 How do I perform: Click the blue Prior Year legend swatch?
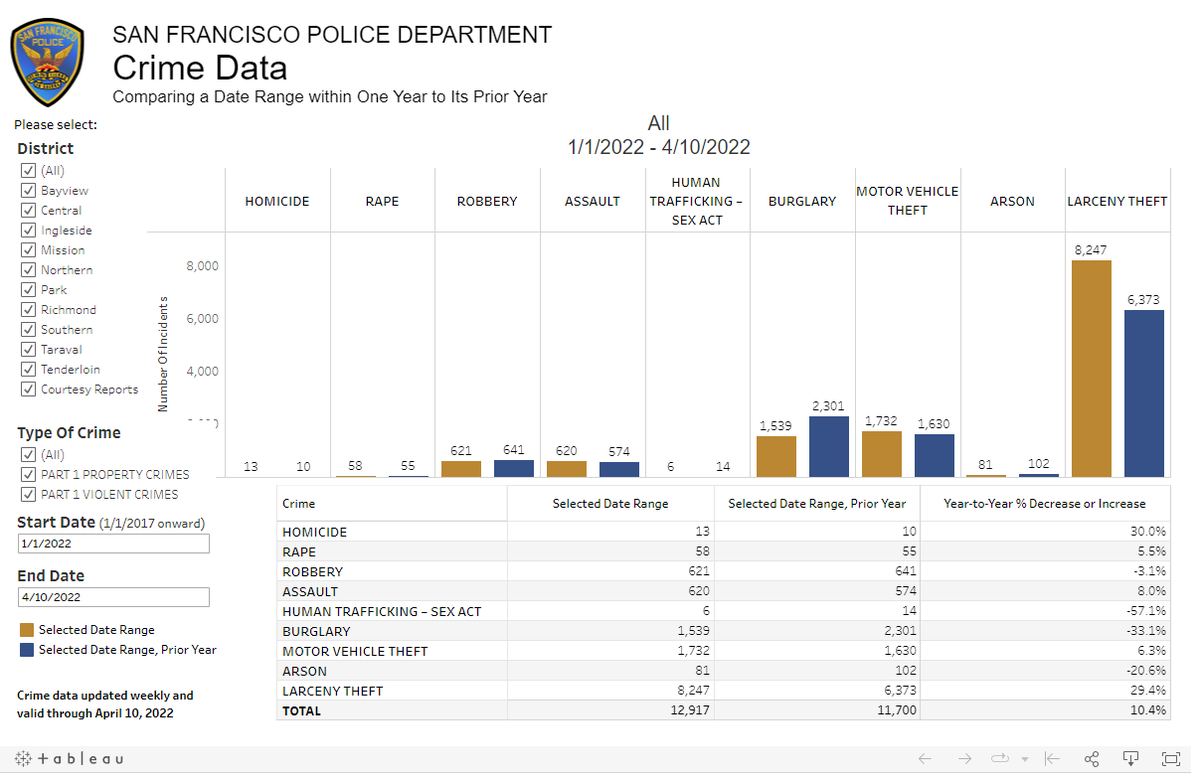[26, 650]
